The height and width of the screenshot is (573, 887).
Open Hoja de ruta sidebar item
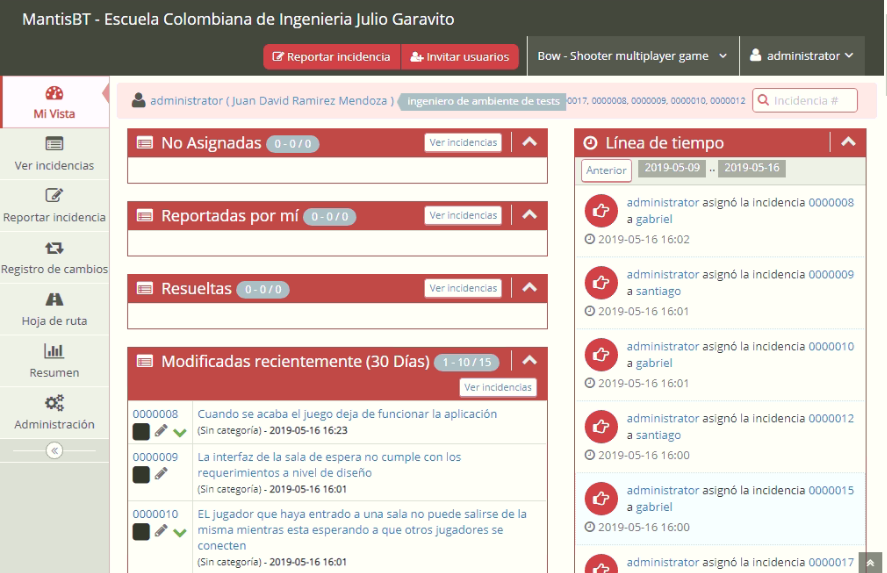[x=54, y=309]
